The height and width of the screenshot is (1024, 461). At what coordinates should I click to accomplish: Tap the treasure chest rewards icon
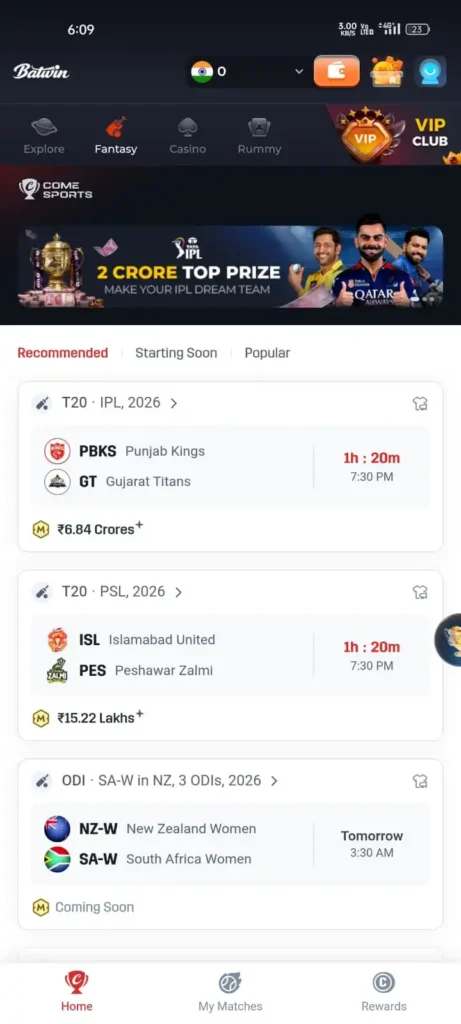(387, 71)
